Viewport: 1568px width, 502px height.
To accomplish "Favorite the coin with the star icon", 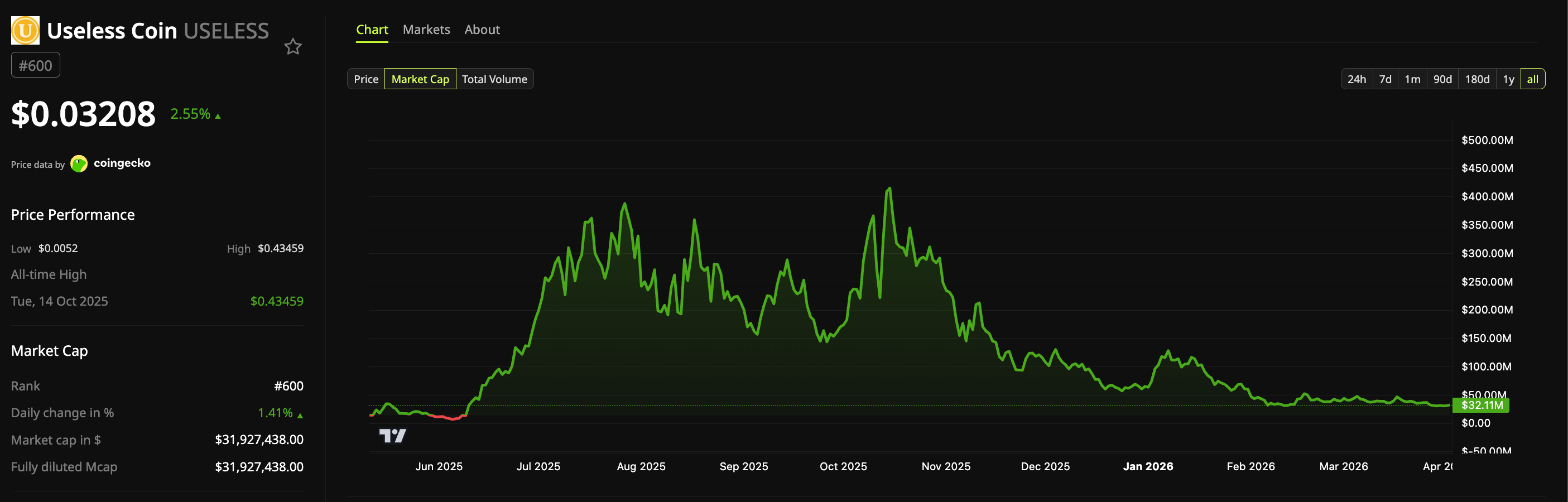I will [x=293, y=47].
